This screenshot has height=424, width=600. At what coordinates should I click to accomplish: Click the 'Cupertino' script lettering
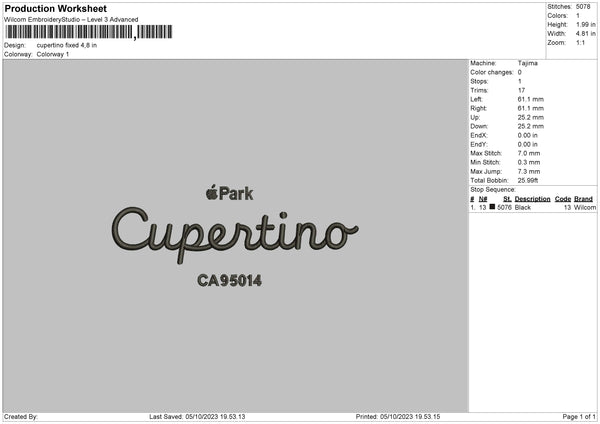(x=235, y=234)
